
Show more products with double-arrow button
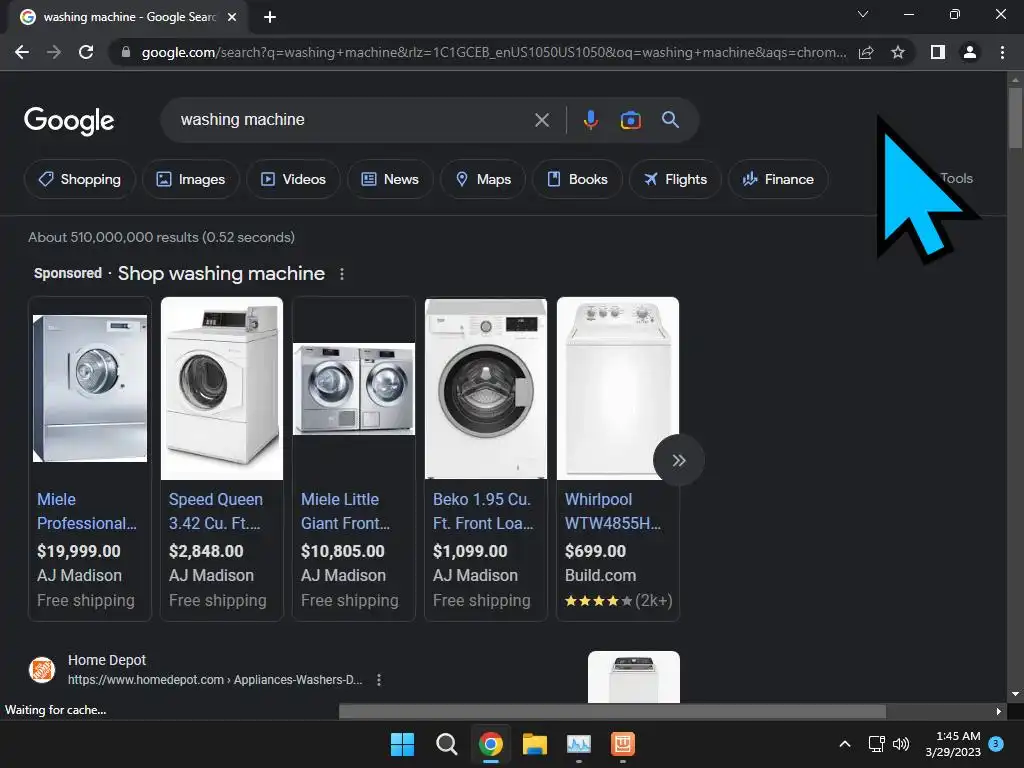click(x=679, y=460)
